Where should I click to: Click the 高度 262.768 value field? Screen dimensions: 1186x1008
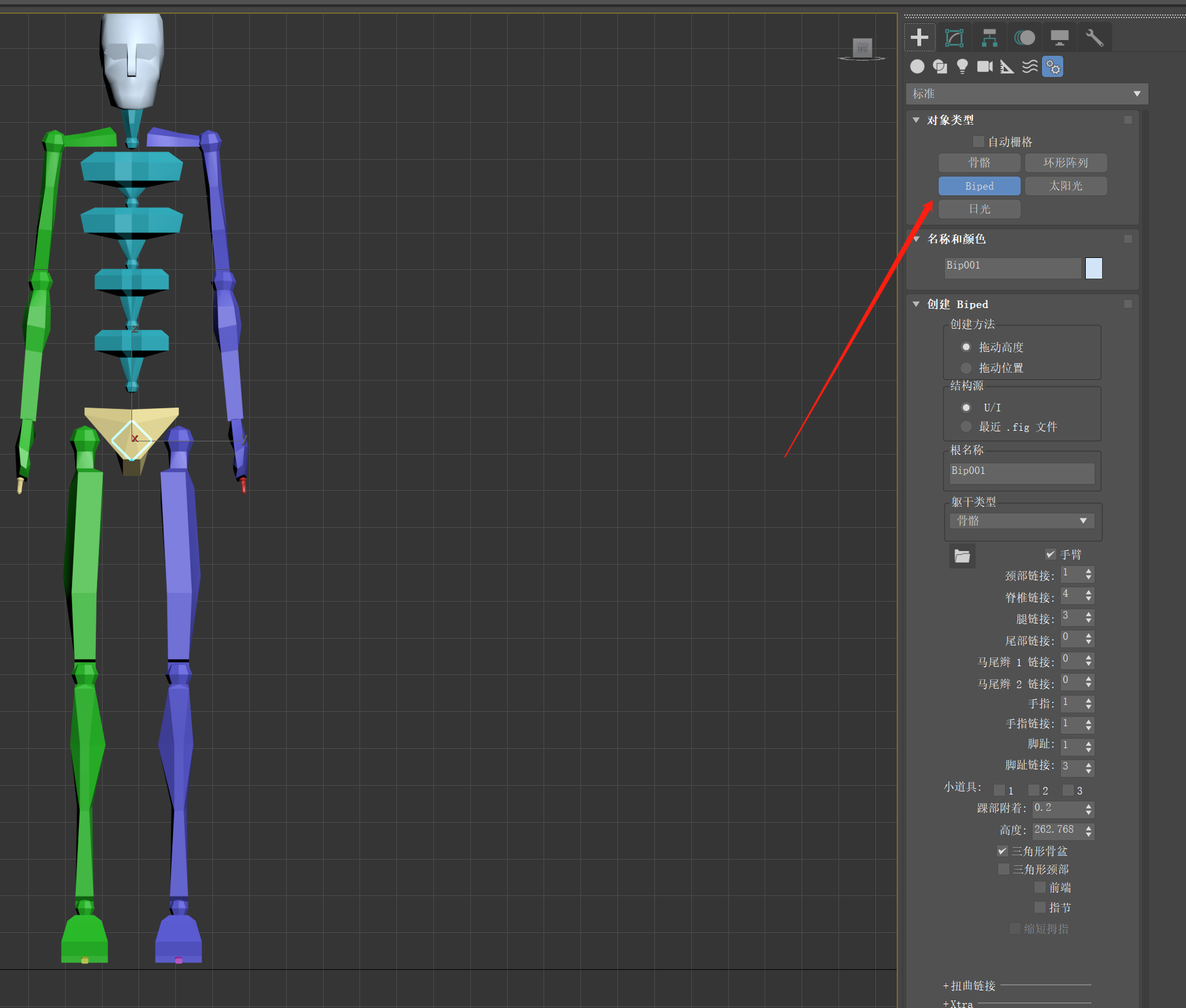click(1058, 830)
